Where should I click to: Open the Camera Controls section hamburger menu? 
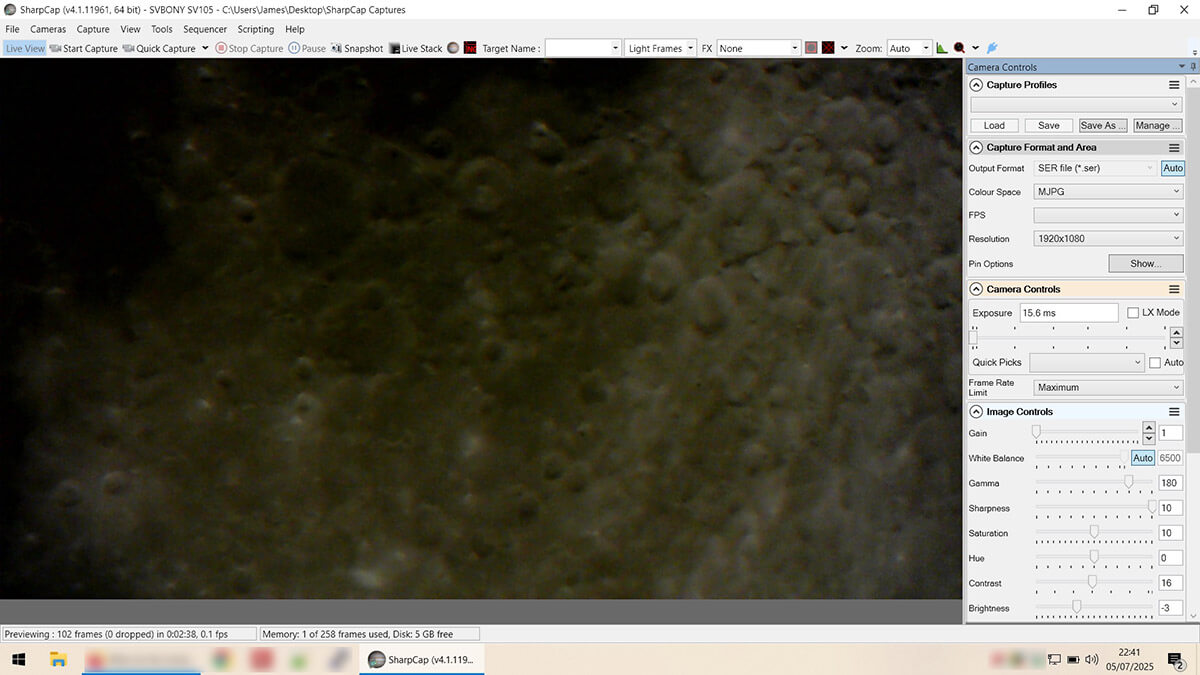(1174, 289)
